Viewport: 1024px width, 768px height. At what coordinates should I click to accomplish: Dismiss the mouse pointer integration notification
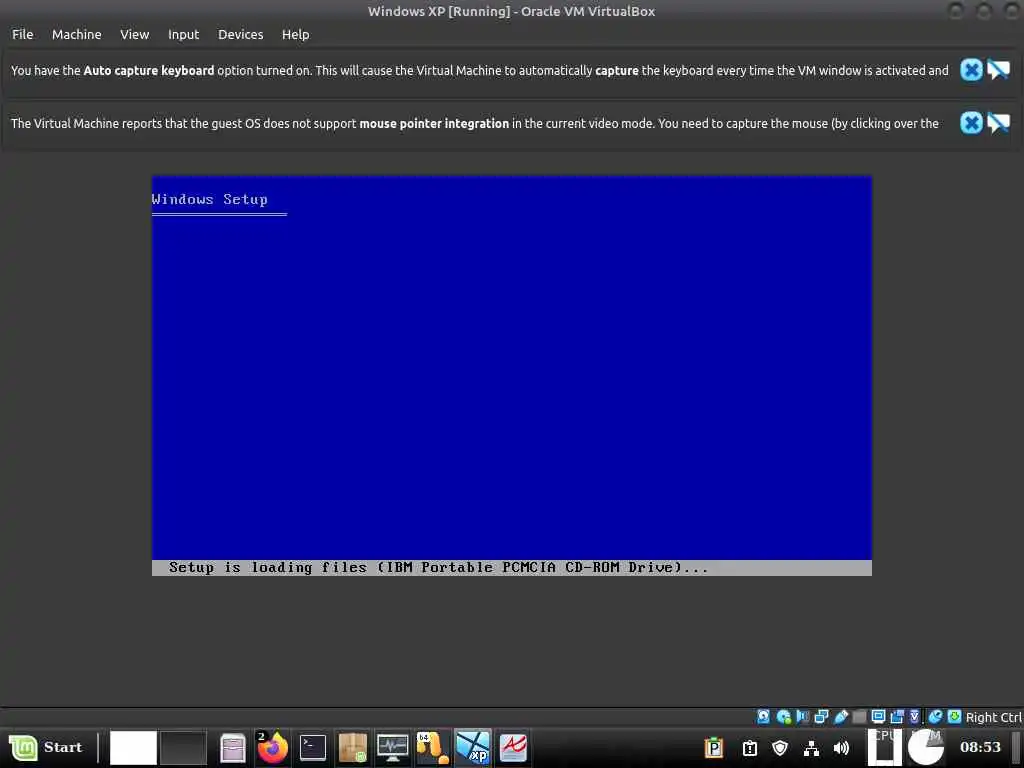(971, 123)
